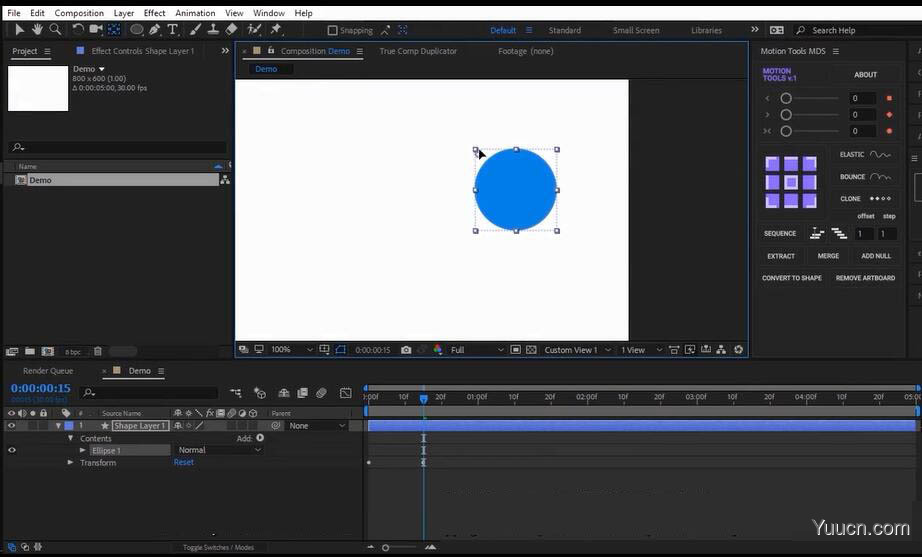Open the zoom 100% magnification dropdown
This screenshot has height=557, width=922.
point(292,349)
